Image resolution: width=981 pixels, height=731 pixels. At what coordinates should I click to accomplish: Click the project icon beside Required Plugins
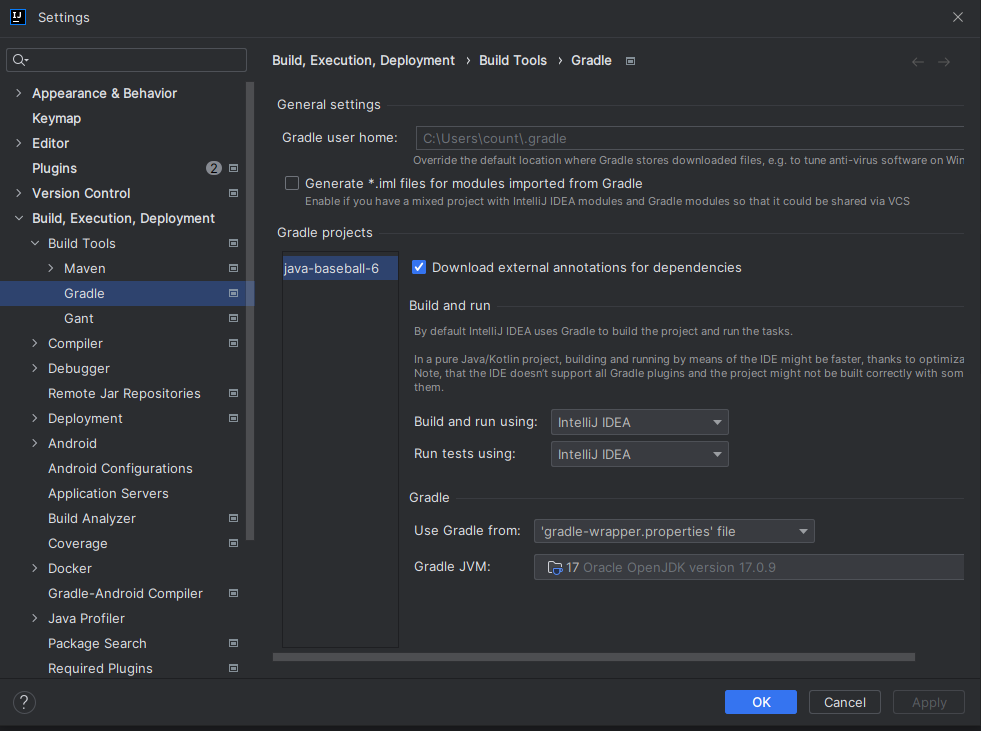pos(233,668)
